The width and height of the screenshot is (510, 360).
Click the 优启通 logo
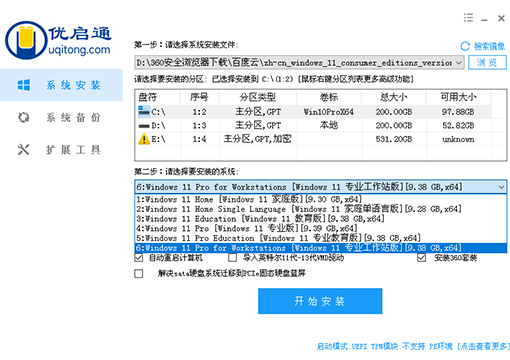click(58, 40)
